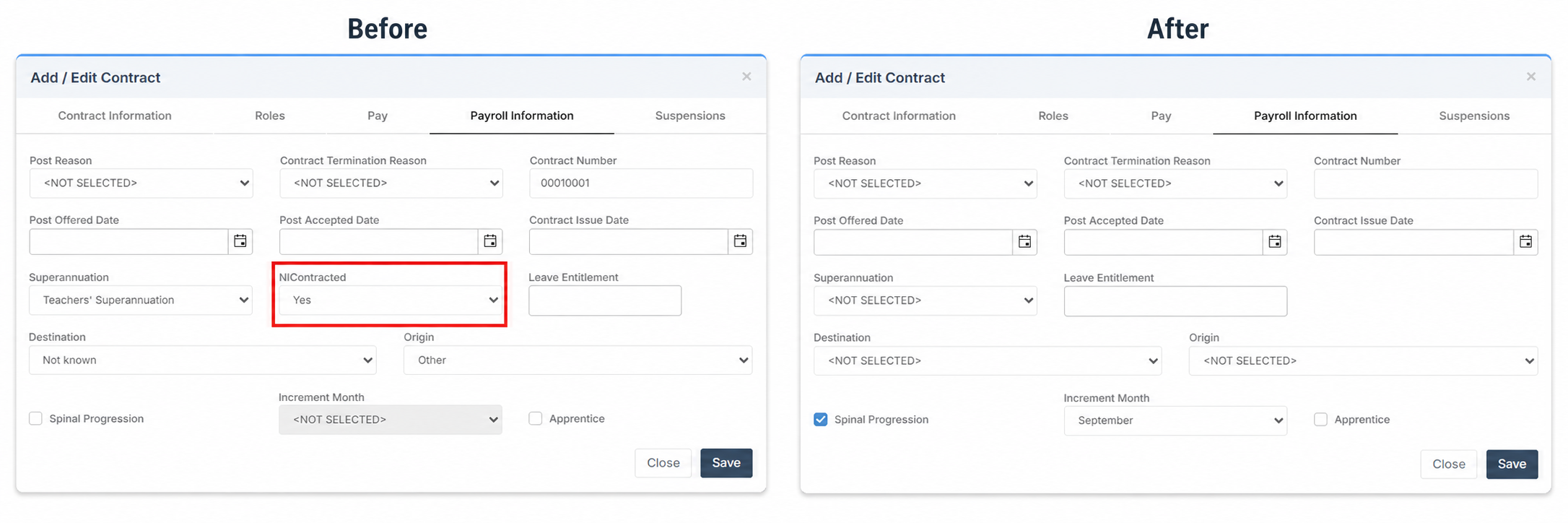Screen dimensions: 1568x523
Task: Click empty Contract Number field in After dialog
Action: click(x=1426, y=184)
